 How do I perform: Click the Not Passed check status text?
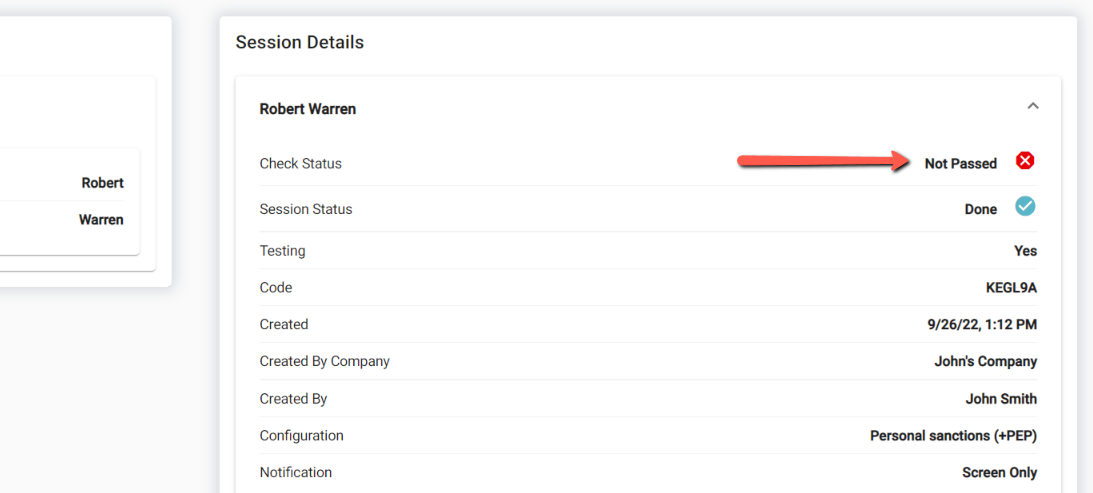(960, 164)
